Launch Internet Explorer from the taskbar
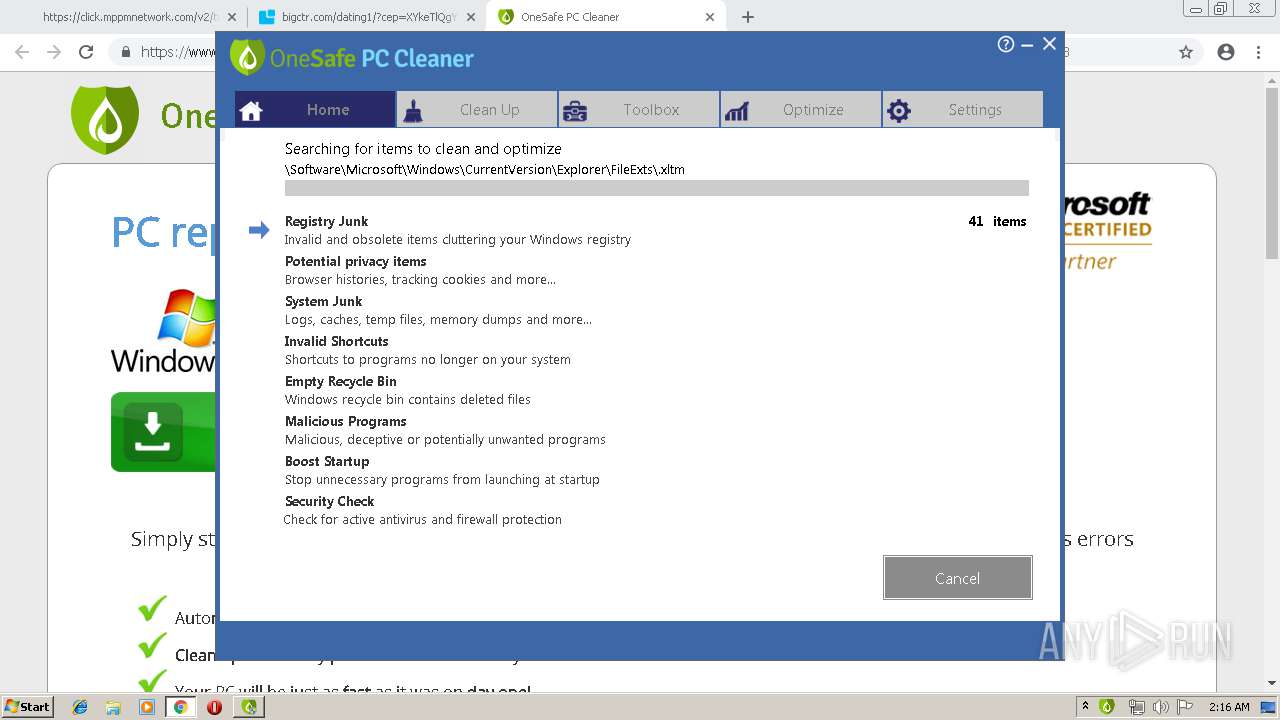This screenshot has height=720, width=1280. tap(80, 707)
